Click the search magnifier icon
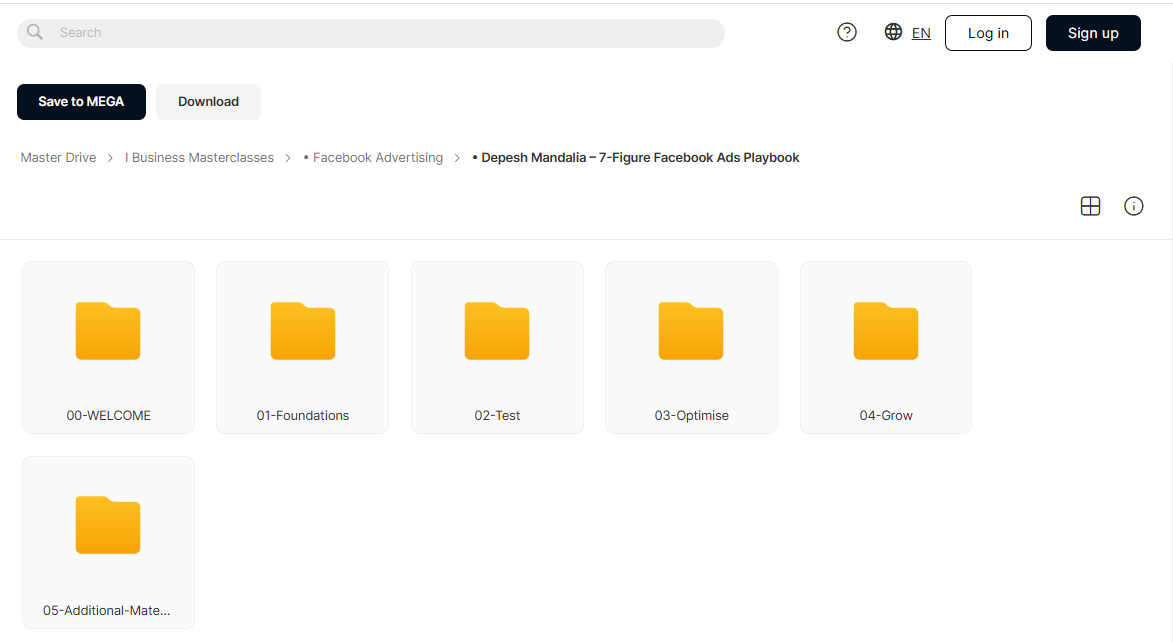 [34, 32]
